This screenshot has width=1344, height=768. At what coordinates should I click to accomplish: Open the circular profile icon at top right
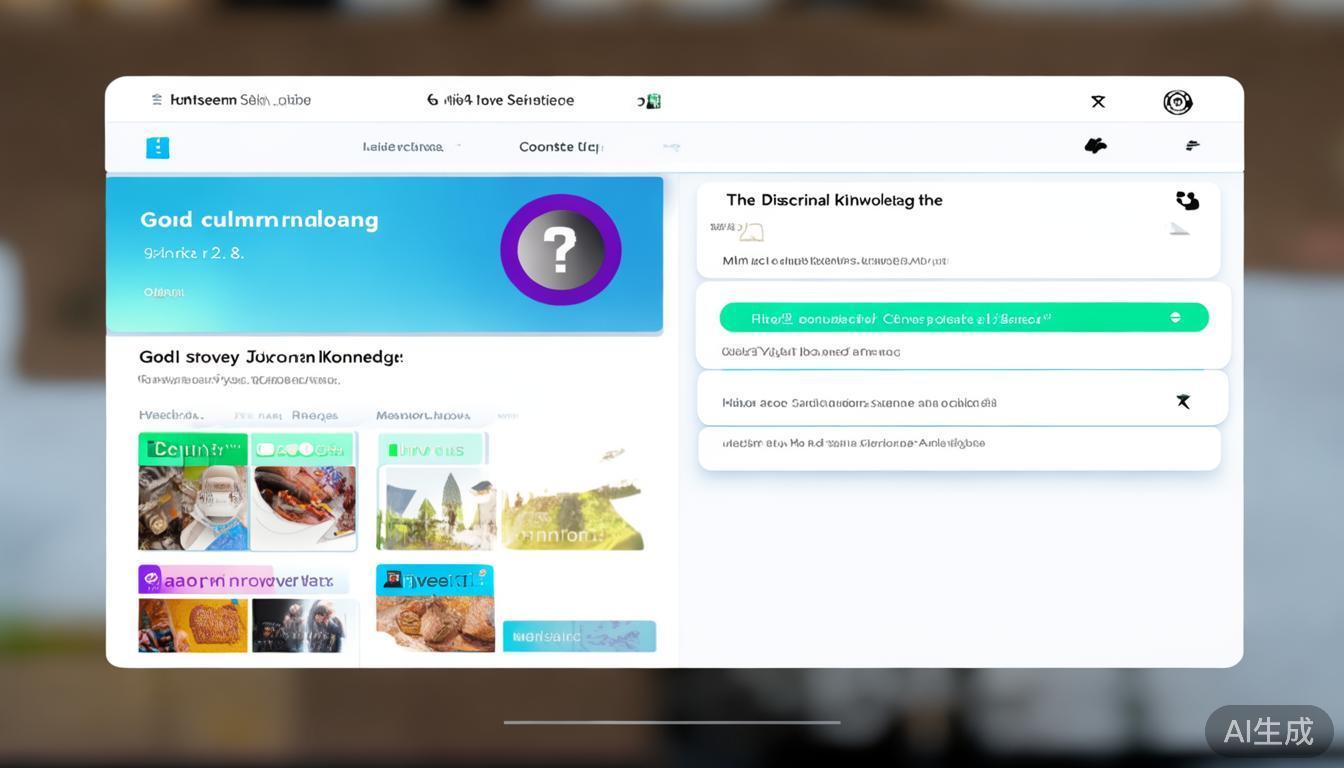(1177, 102)
